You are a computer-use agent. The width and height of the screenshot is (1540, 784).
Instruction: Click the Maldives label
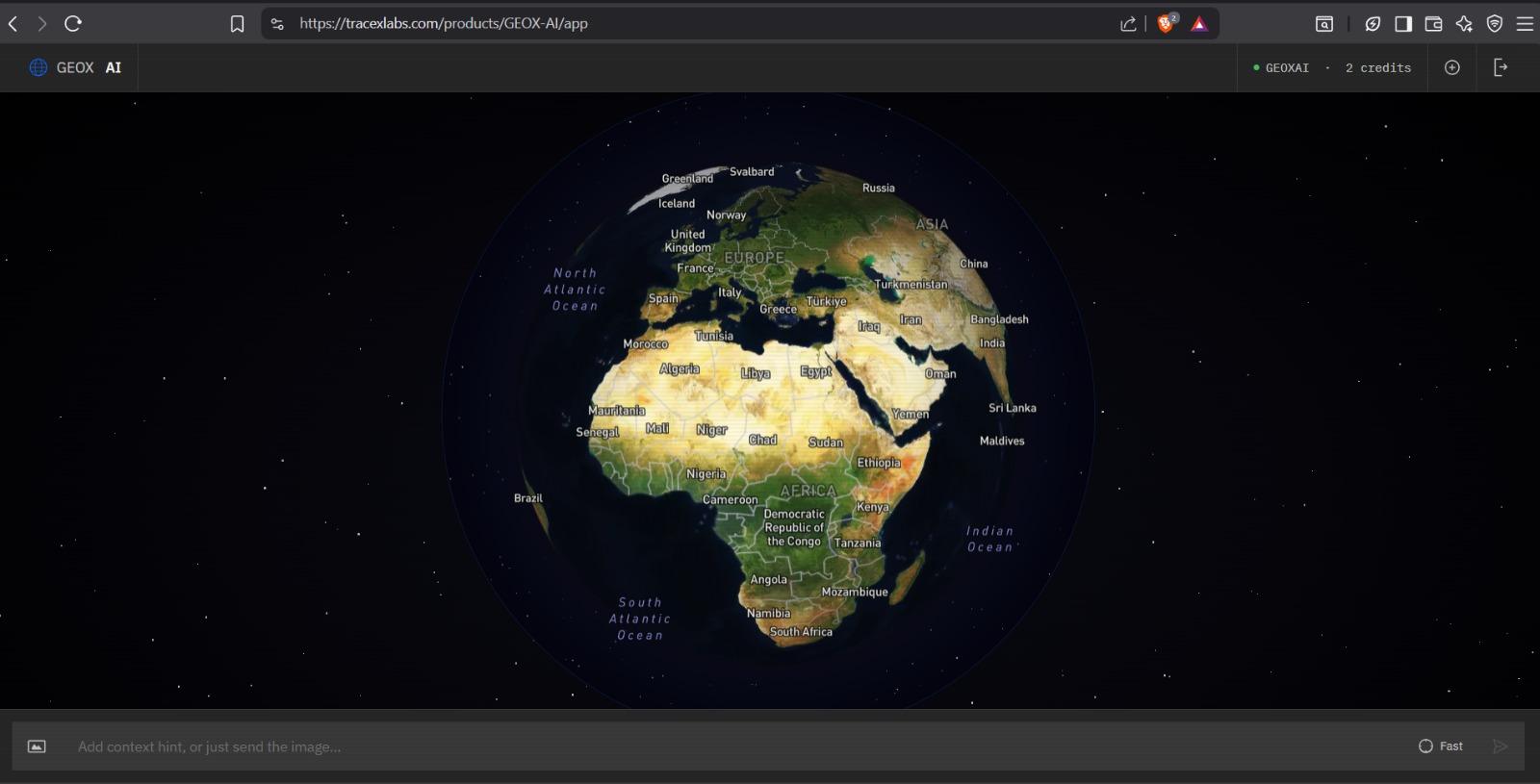pyautogui.click(x=1002, y=442)
